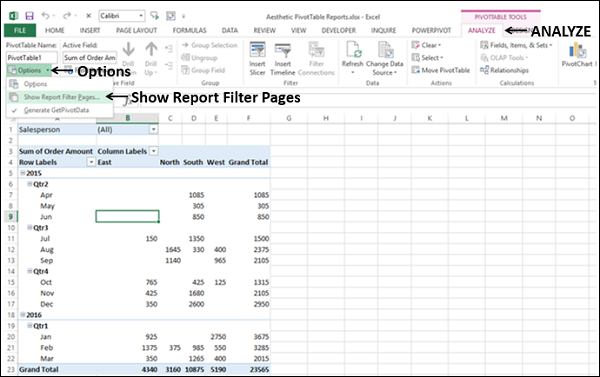Collapse the Qtr3 group toggle
Screen dimensions: 600x377
[29, 228]
